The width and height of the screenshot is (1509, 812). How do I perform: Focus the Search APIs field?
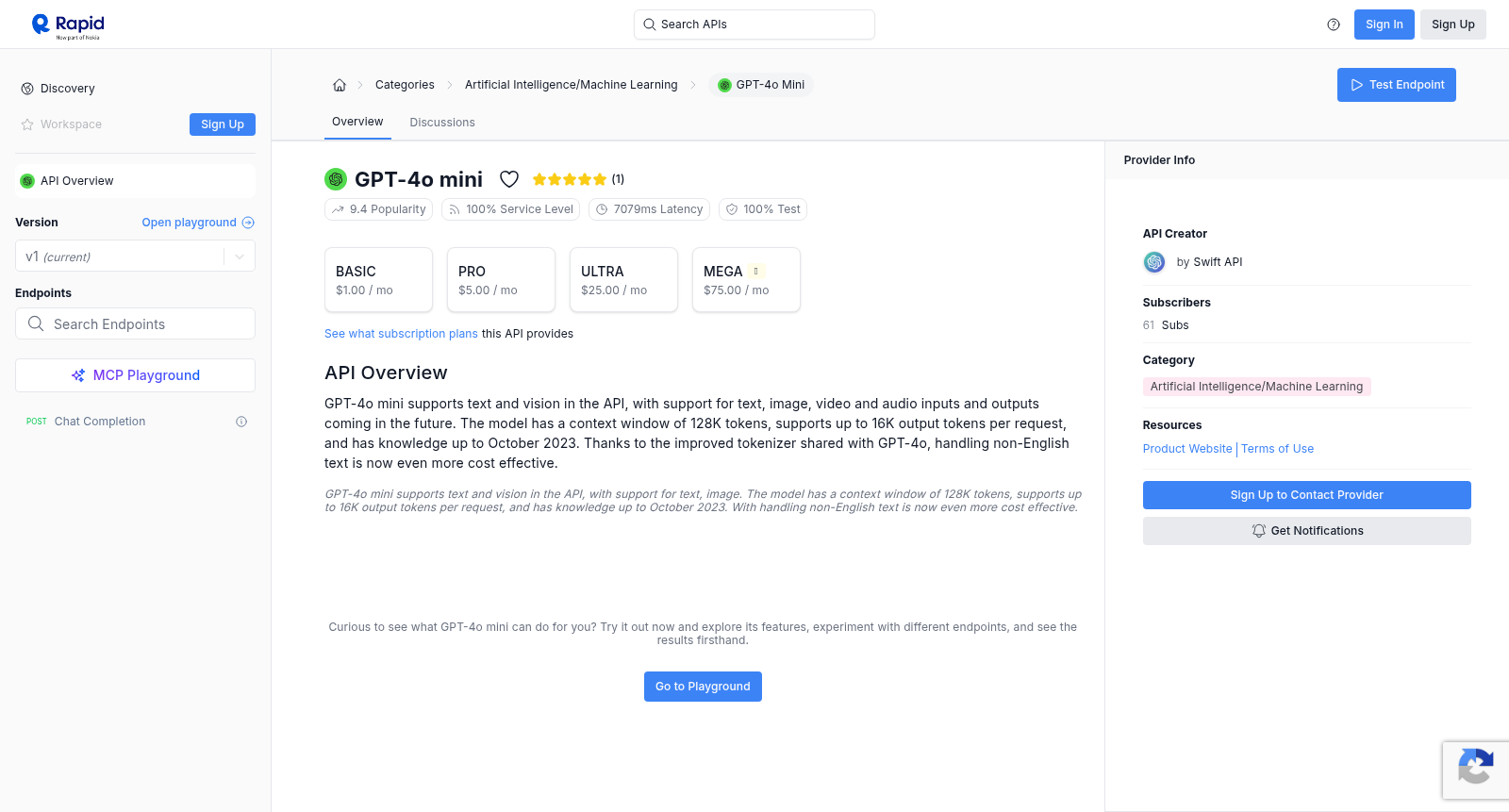(754, 25)
